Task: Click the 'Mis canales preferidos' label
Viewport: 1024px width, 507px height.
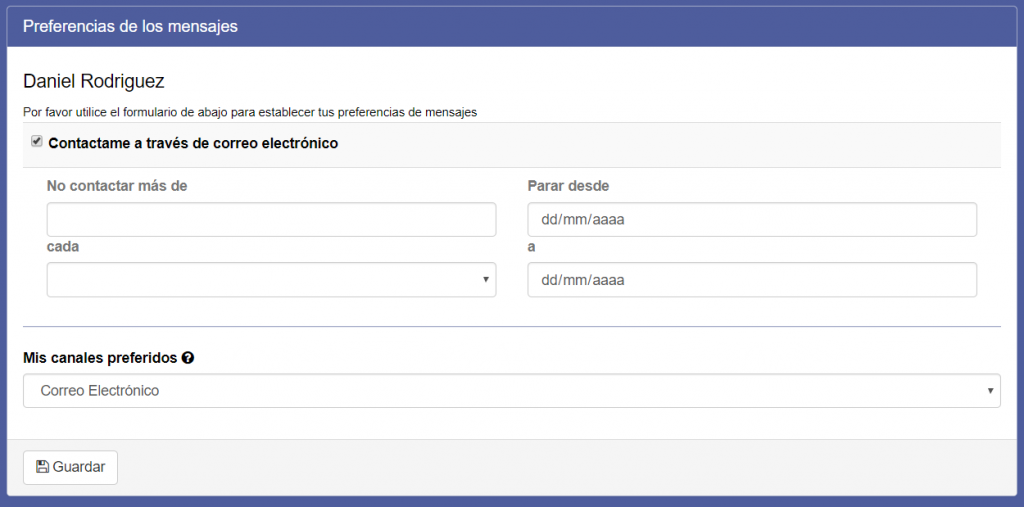Action: [x=100, y=358]
